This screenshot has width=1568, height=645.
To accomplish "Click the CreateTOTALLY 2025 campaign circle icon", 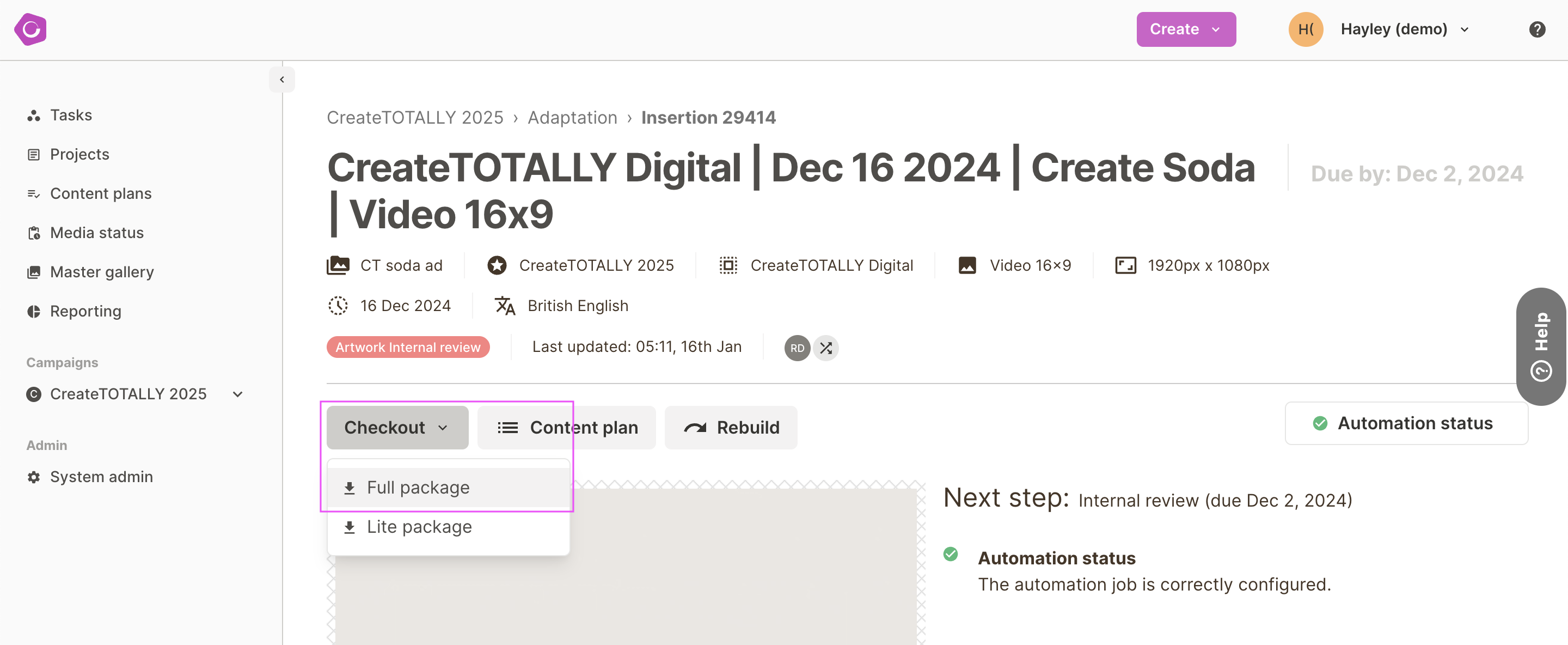I will (33, 394).
